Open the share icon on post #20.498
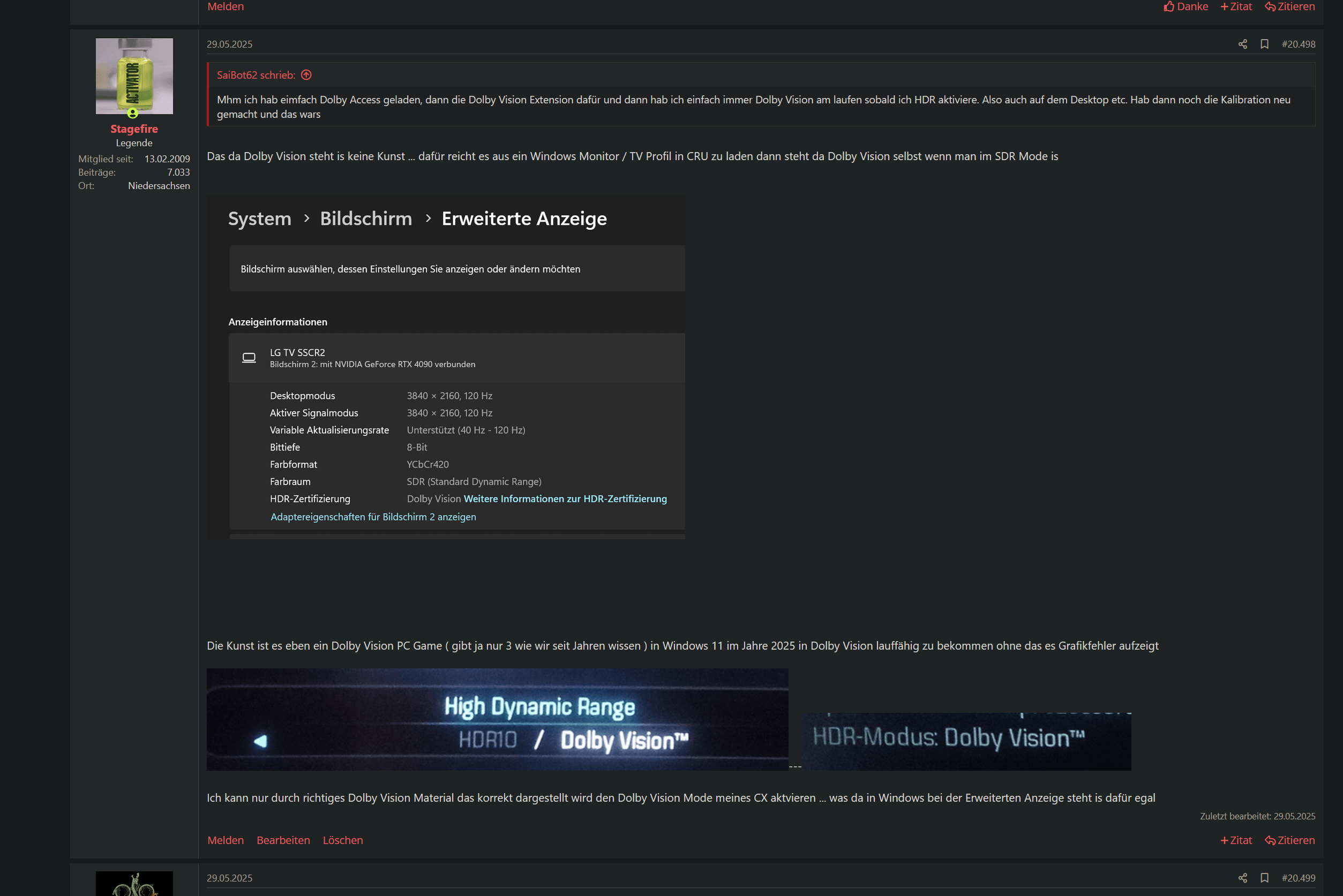Screen dimensions: 1343x896 [x=1242, y=44]
